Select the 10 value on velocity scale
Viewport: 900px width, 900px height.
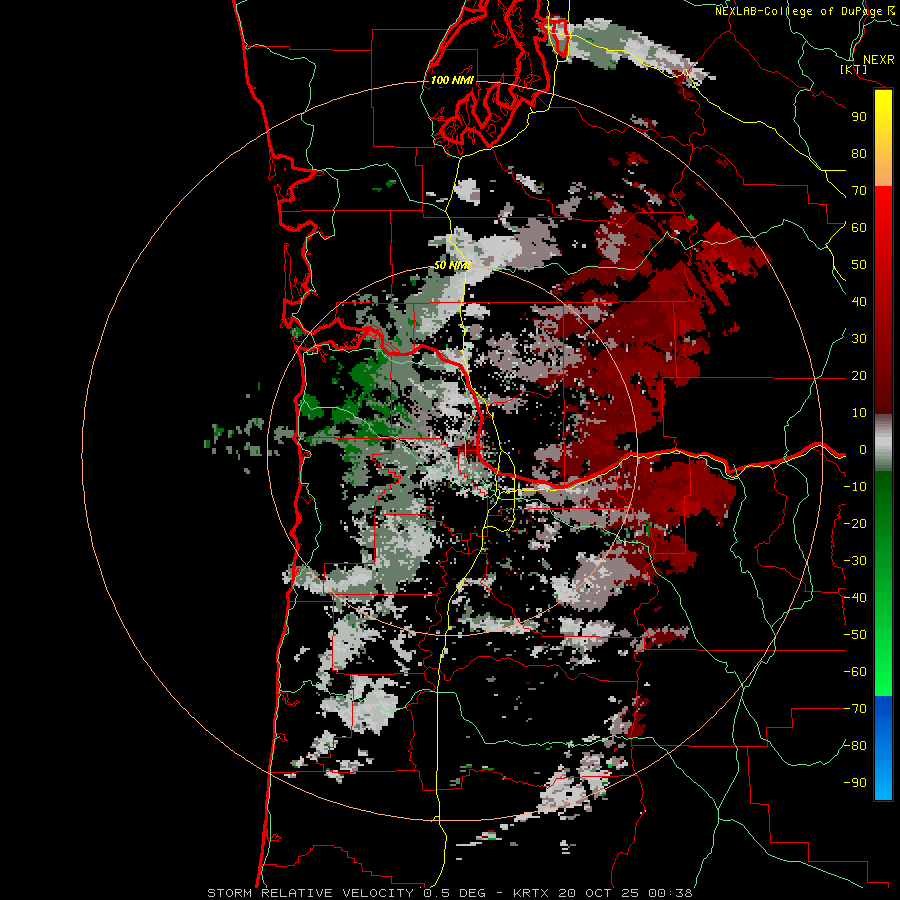point(859,413)
